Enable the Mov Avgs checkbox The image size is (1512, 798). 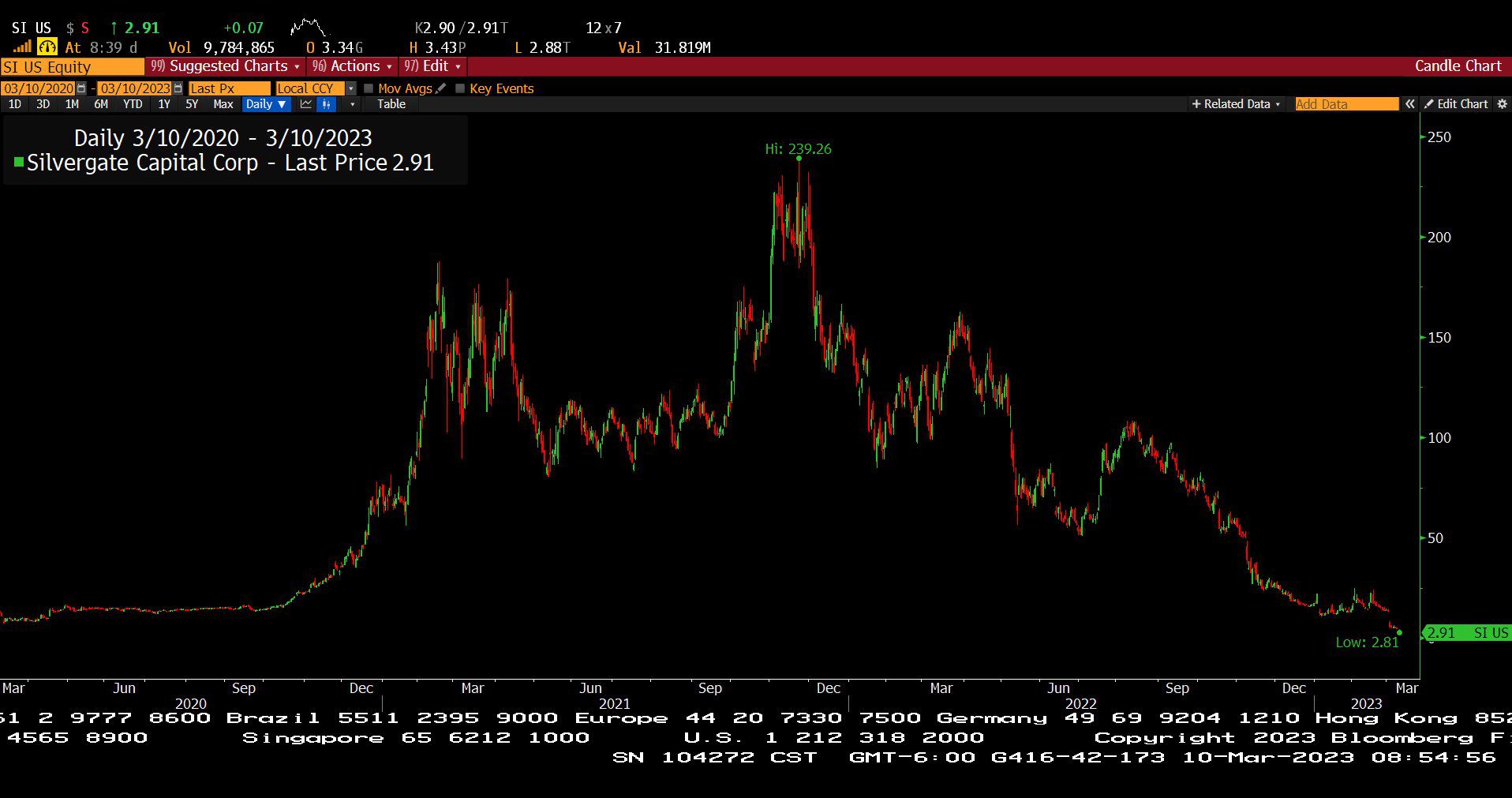369,88
